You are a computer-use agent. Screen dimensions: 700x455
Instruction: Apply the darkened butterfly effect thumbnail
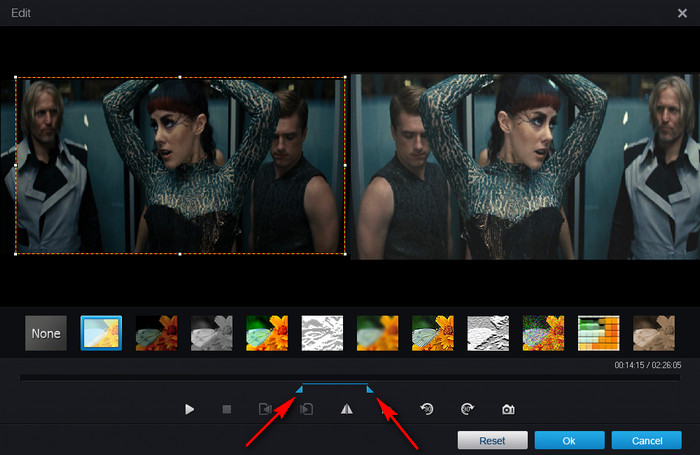(x=156, y=333)
